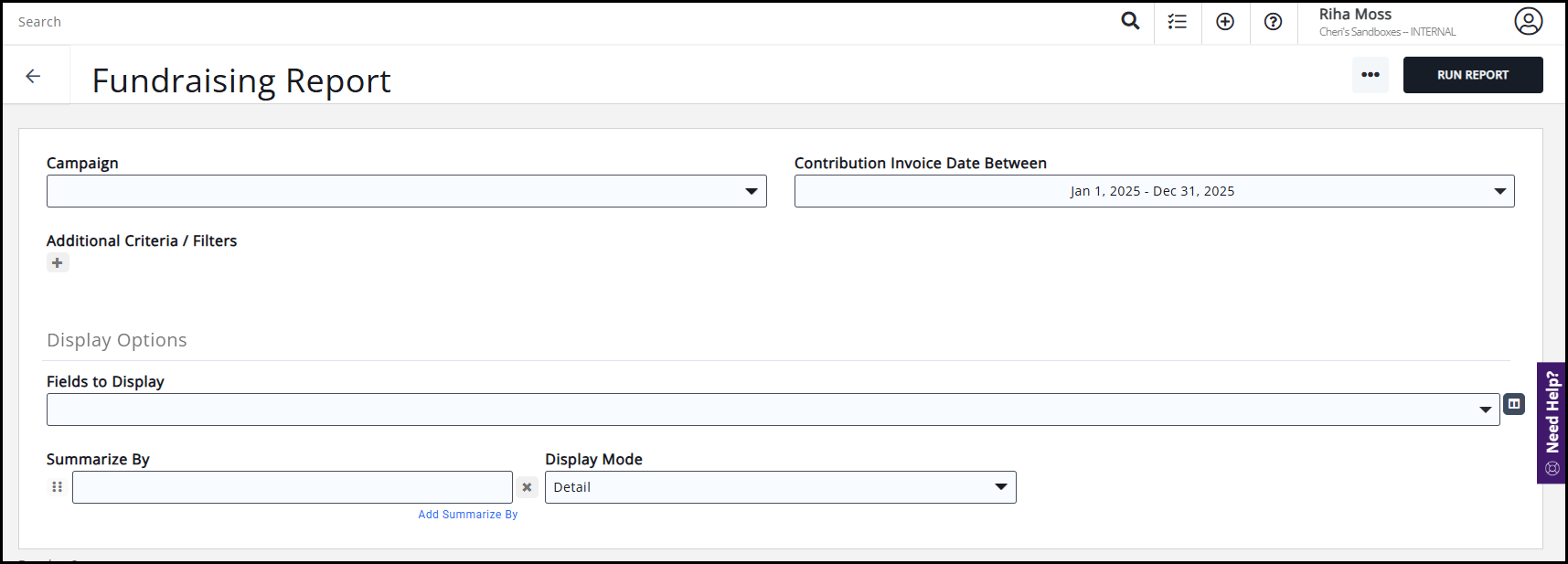This screenshot has height=564, width=1568.
Task: Open the more options ellipsis menu
Action: (x=1370, y=75)
